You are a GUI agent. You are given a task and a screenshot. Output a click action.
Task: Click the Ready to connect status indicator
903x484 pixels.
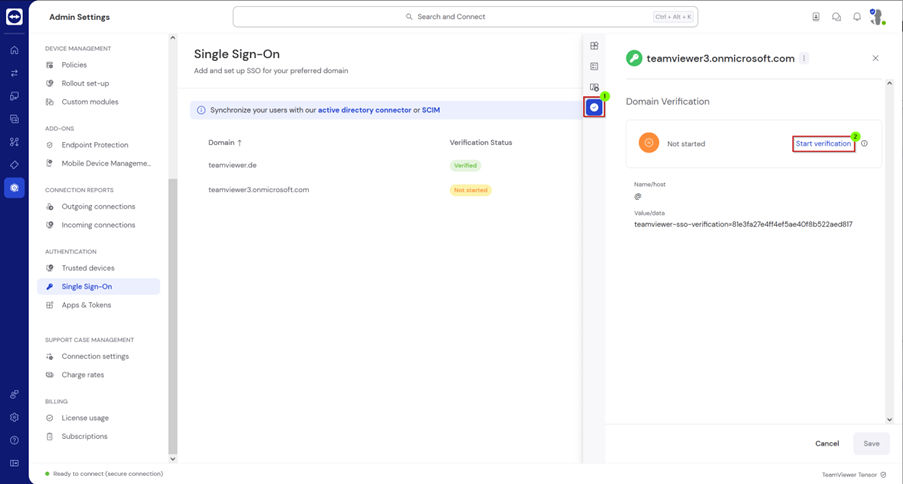[104, 474]
